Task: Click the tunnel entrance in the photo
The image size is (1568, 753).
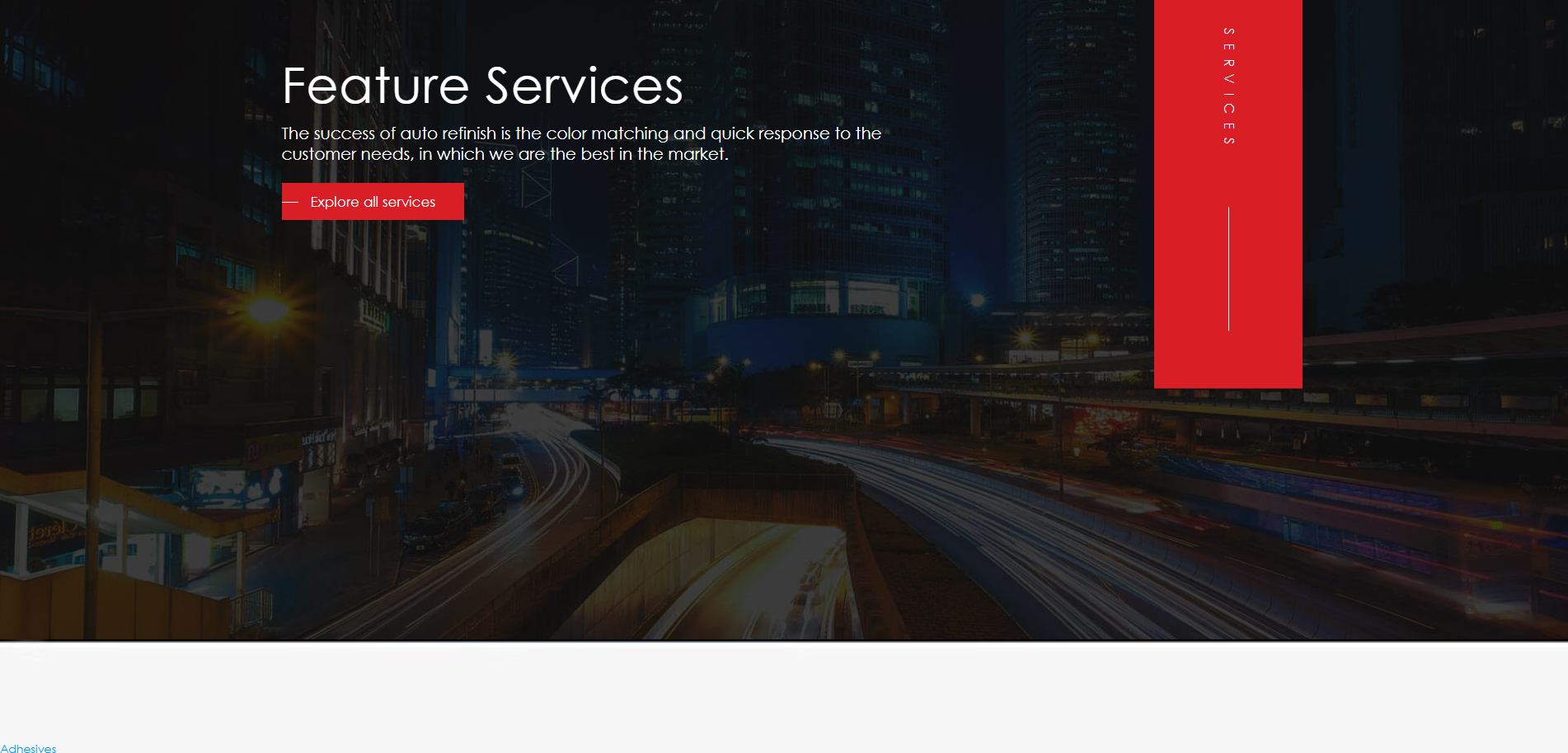Action: tap(742, 577)
